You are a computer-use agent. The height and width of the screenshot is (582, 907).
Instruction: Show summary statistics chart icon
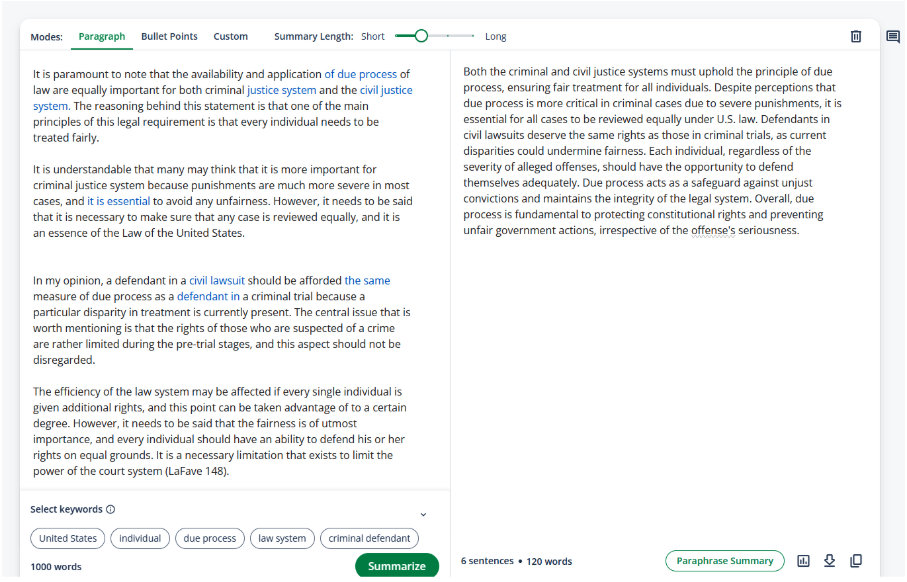click(803, 561)
